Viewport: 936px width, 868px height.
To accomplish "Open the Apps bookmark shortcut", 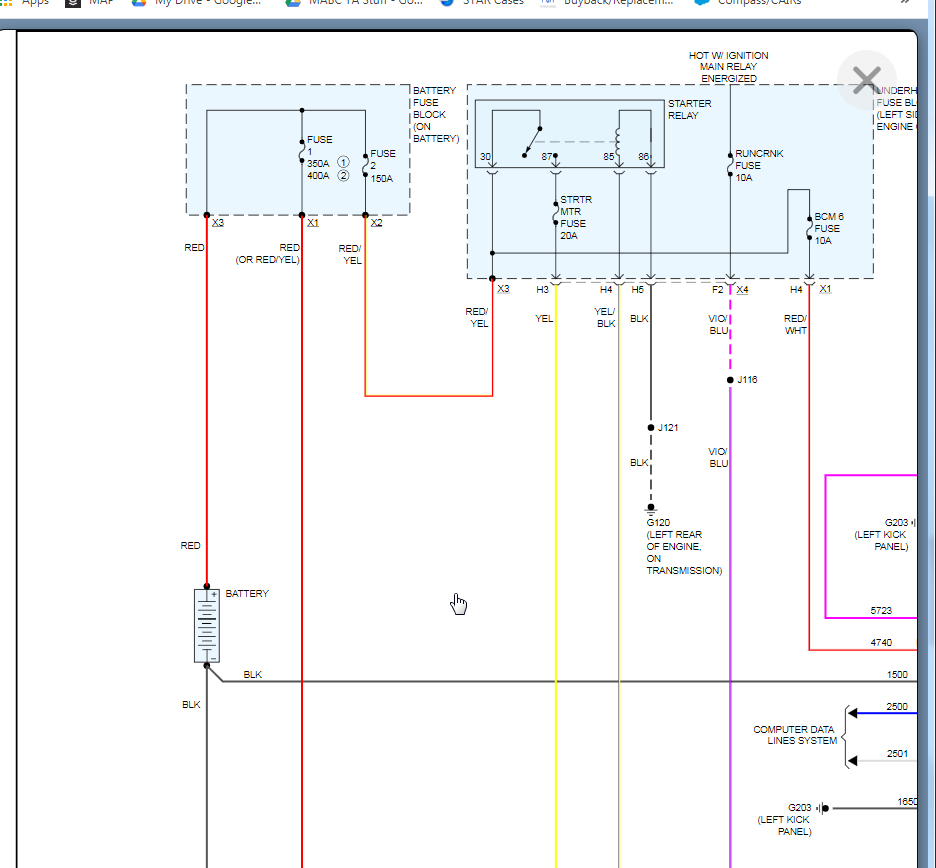I will (x=25, y=2).
